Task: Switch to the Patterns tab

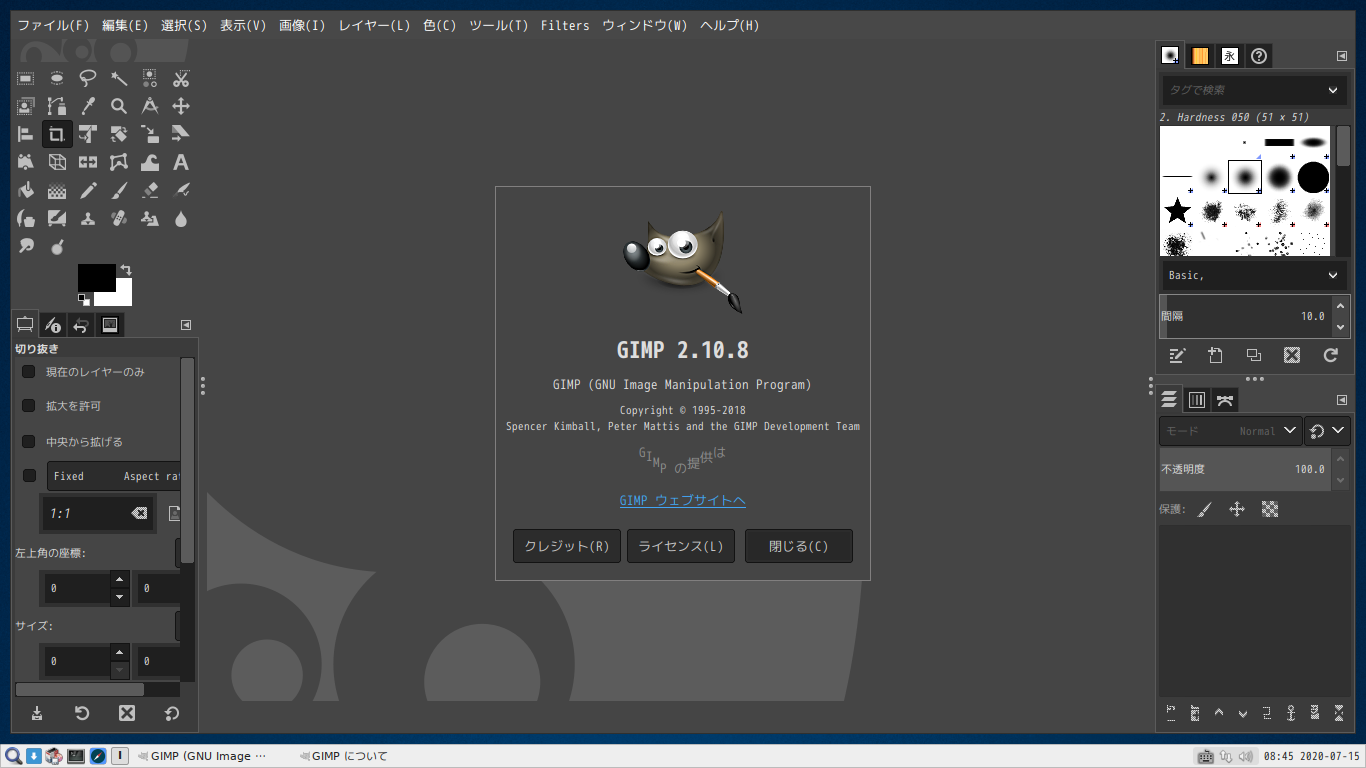Action: pyautogui.click(x=1200, y=56)
